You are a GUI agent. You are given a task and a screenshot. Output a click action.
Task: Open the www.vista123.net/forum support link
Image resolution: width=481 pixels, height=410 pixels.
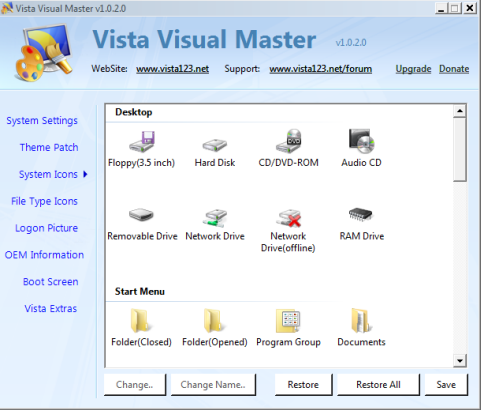pyautogui.click(x=321, y=69)
